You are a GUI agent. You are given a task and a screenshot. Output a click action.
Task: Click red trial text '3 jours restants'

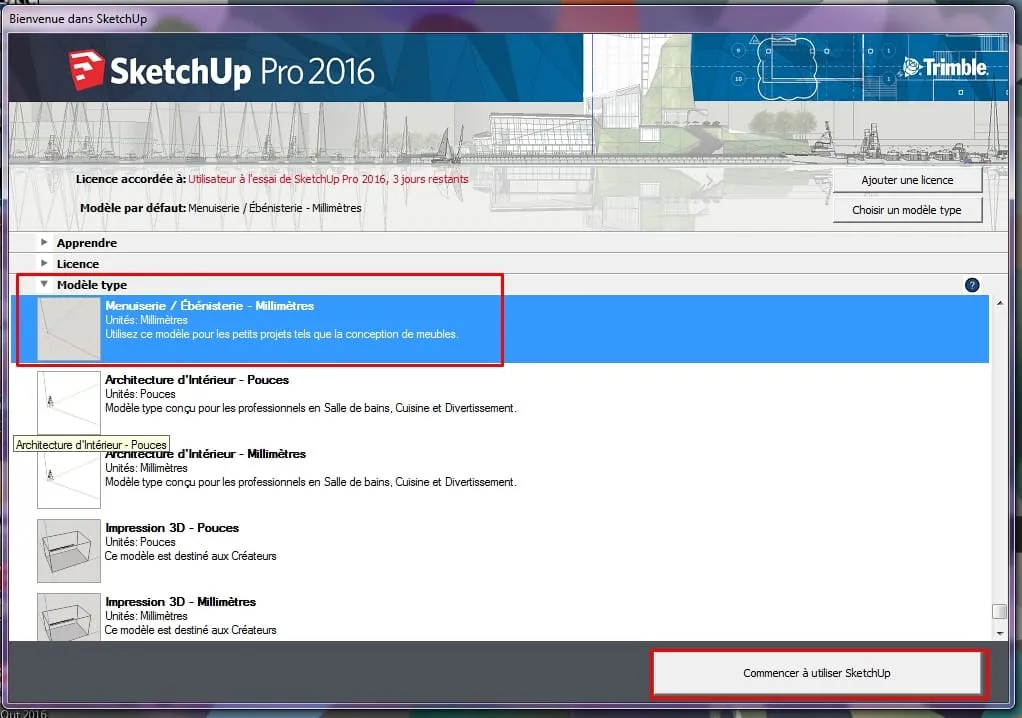[430, 179]
